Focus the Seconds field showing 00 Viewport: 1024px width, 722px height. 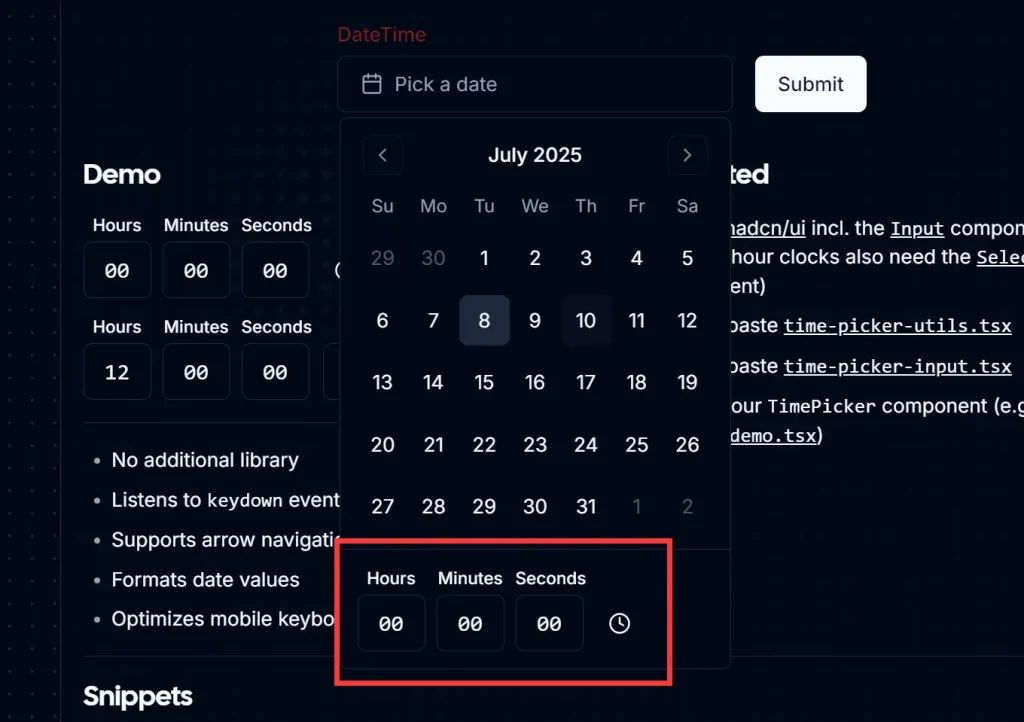click(549, 623)
